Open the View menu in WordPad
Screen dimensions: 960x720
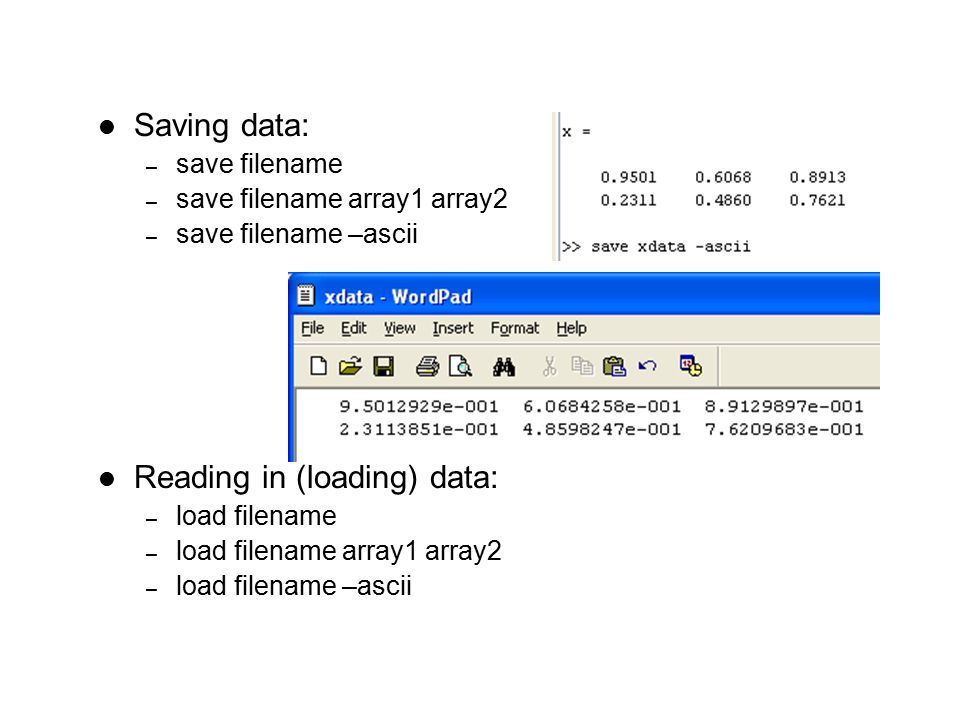tap(400, 329)
